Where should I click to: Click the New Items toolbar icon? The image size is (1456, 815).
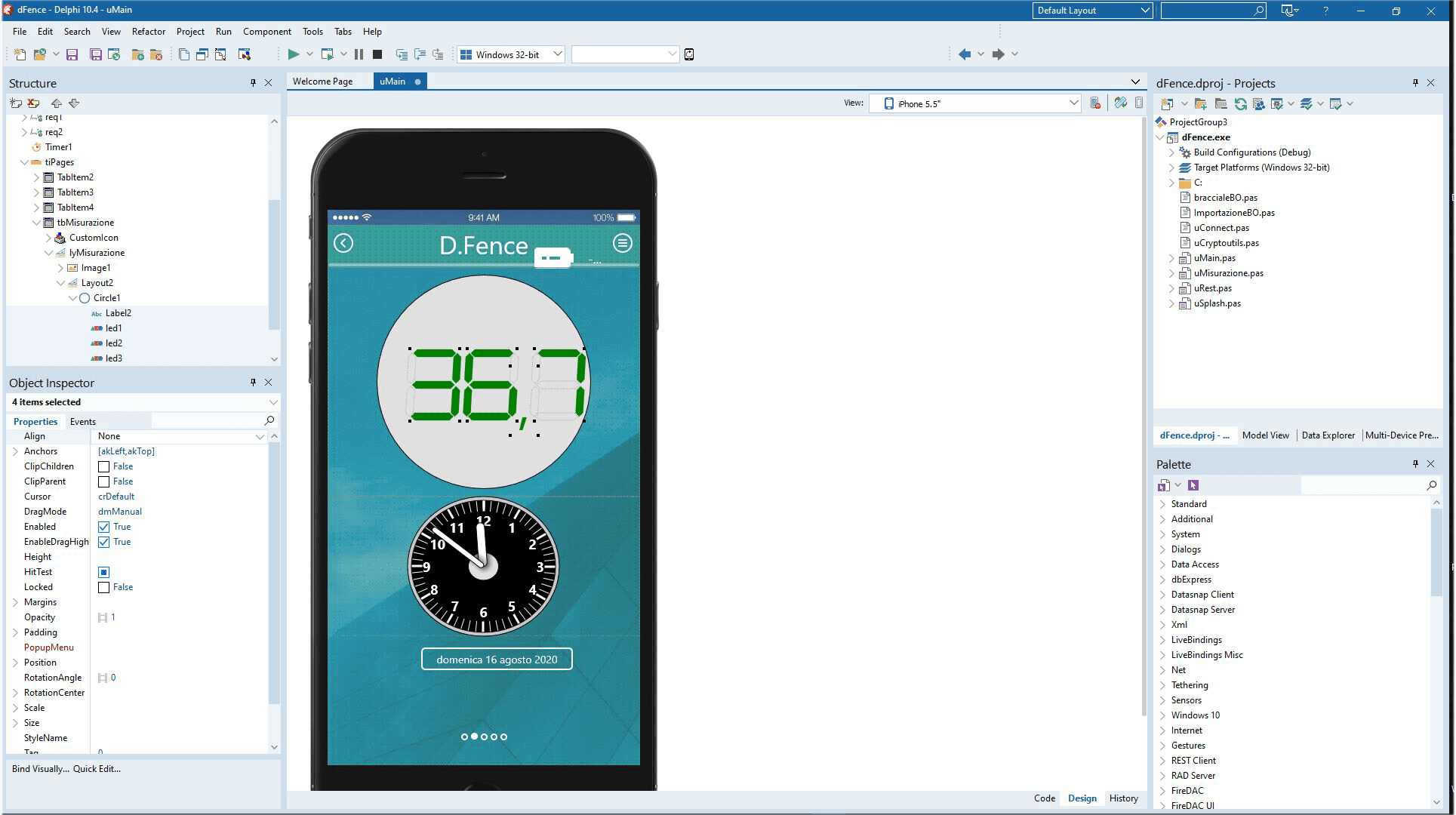coord(20,54)
